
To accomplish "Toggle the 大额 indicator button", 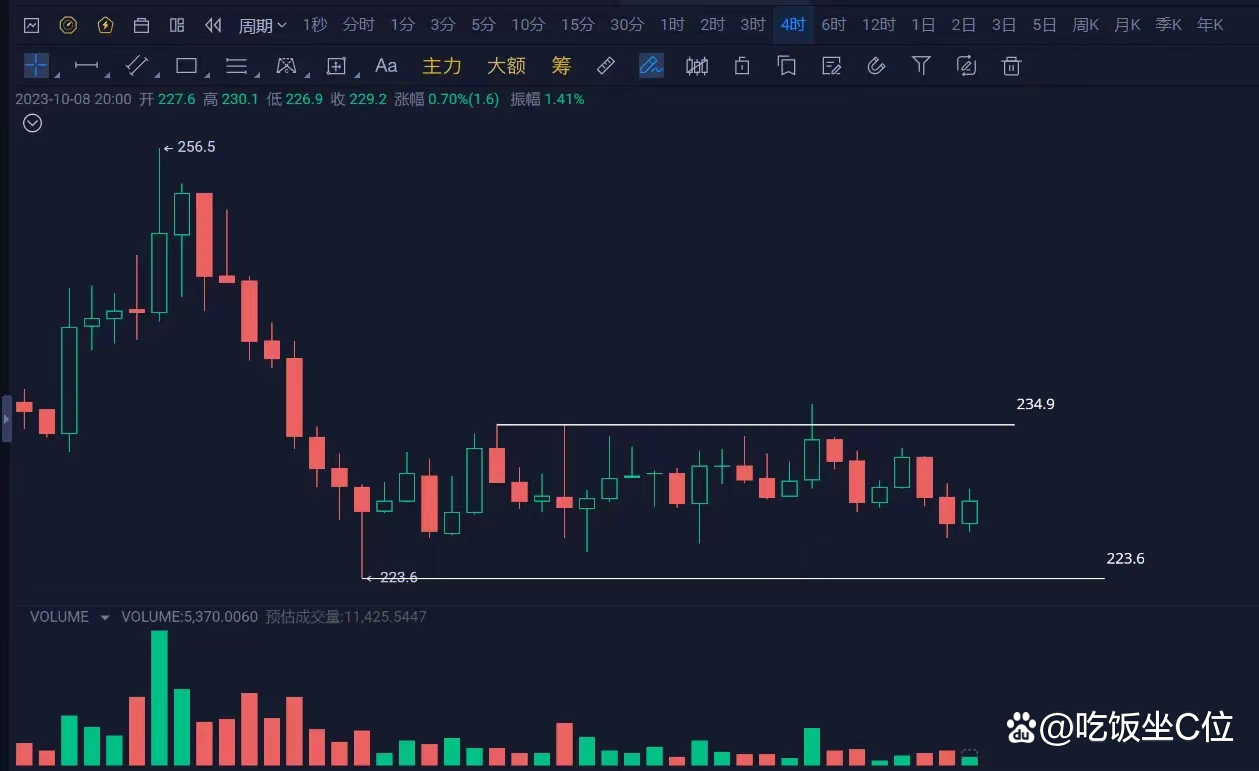I will tap(506, 66).
